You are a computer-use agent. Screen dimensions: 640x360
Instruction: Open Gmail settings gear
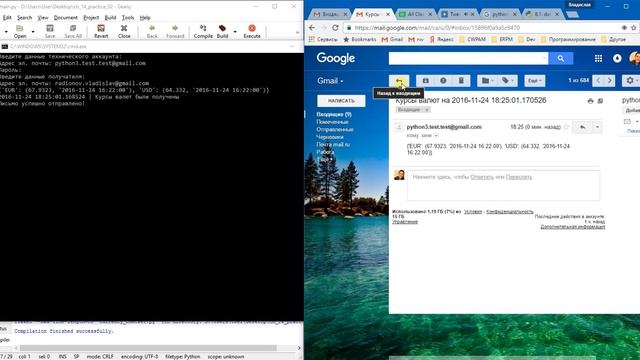pyautogui.click(x=631, y=81)
